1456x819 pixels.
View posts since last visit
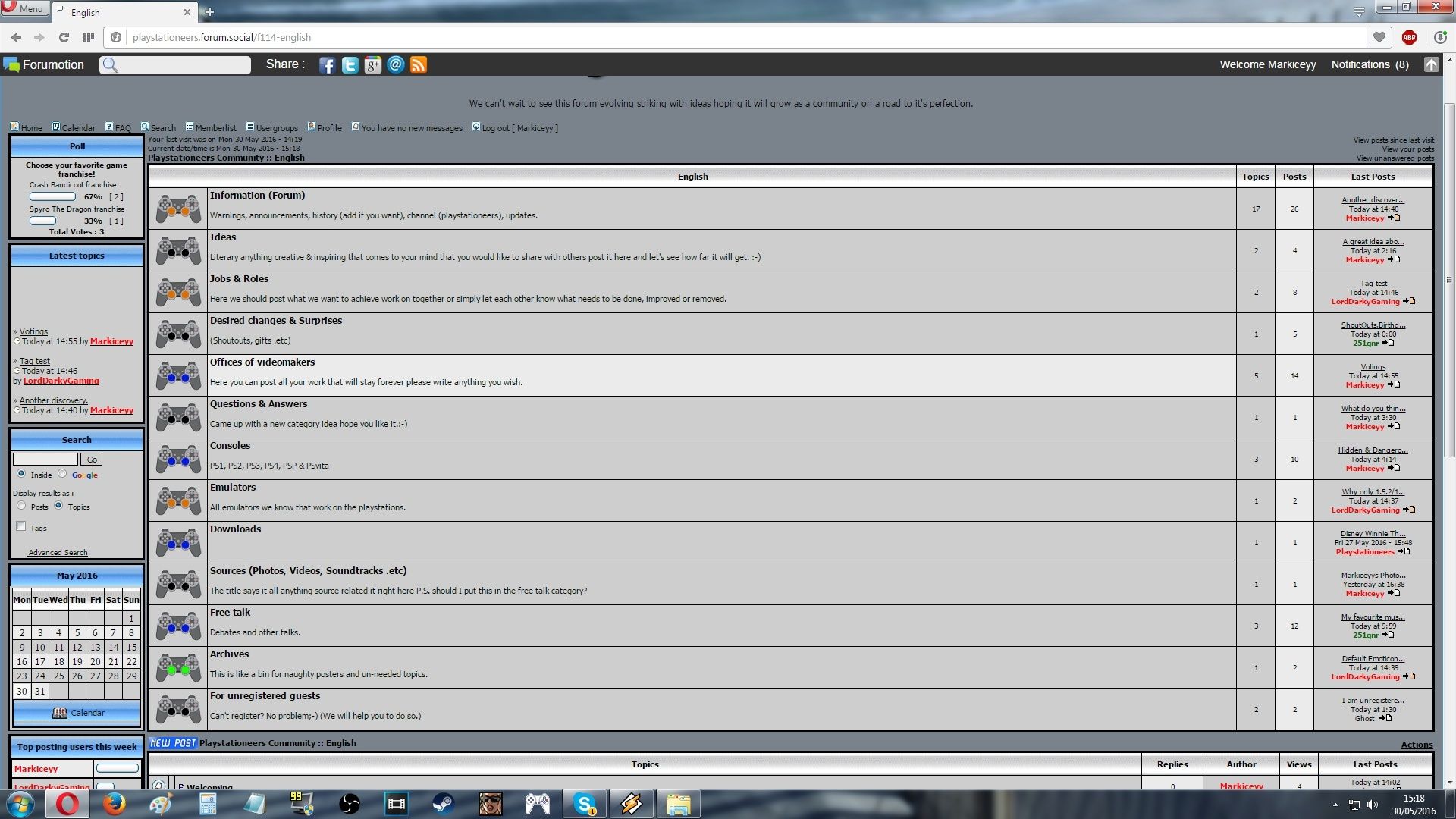coord(1393,140)
